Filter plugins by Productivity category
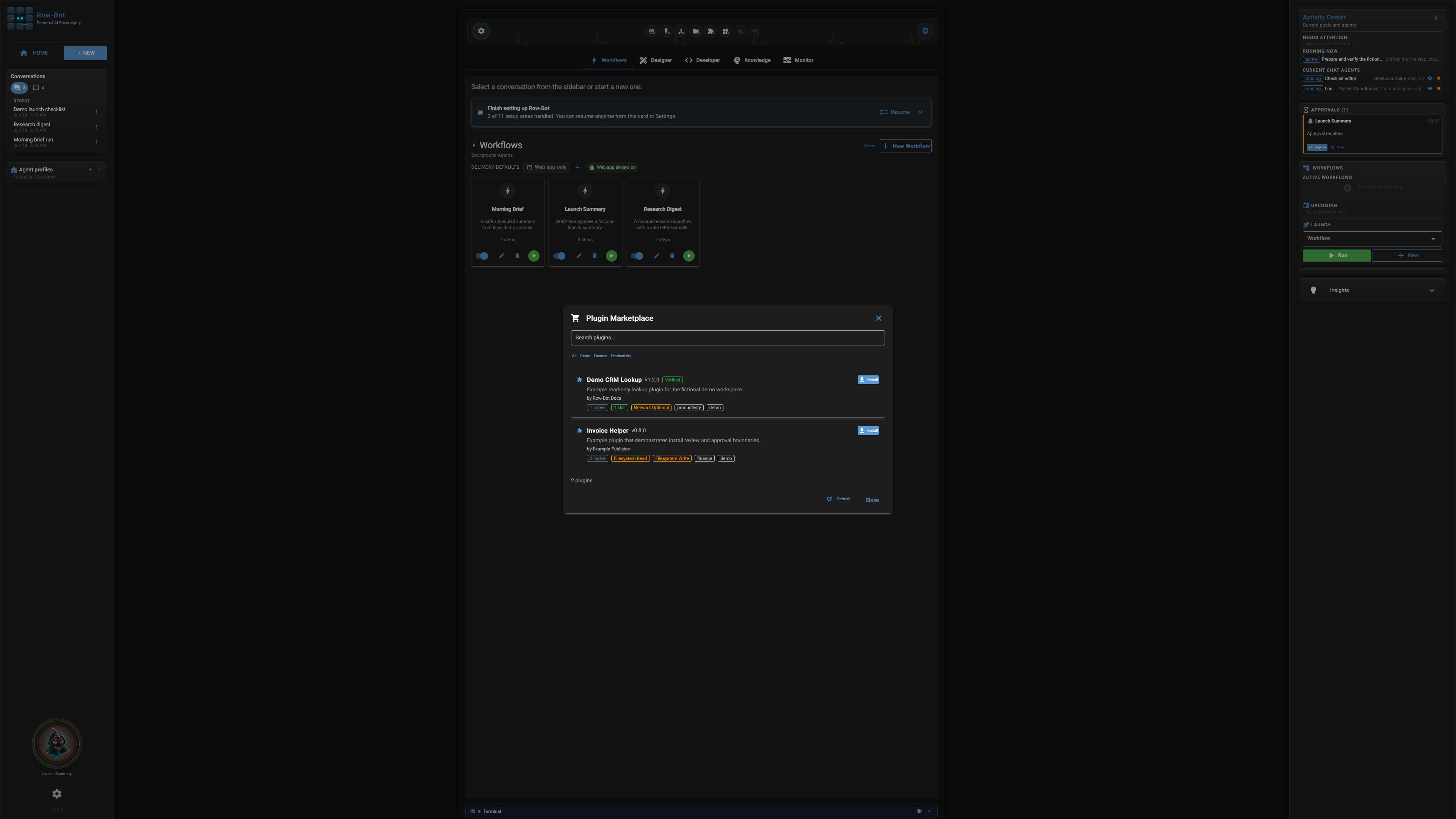The image size is (1456, 819). click(621, 356)
